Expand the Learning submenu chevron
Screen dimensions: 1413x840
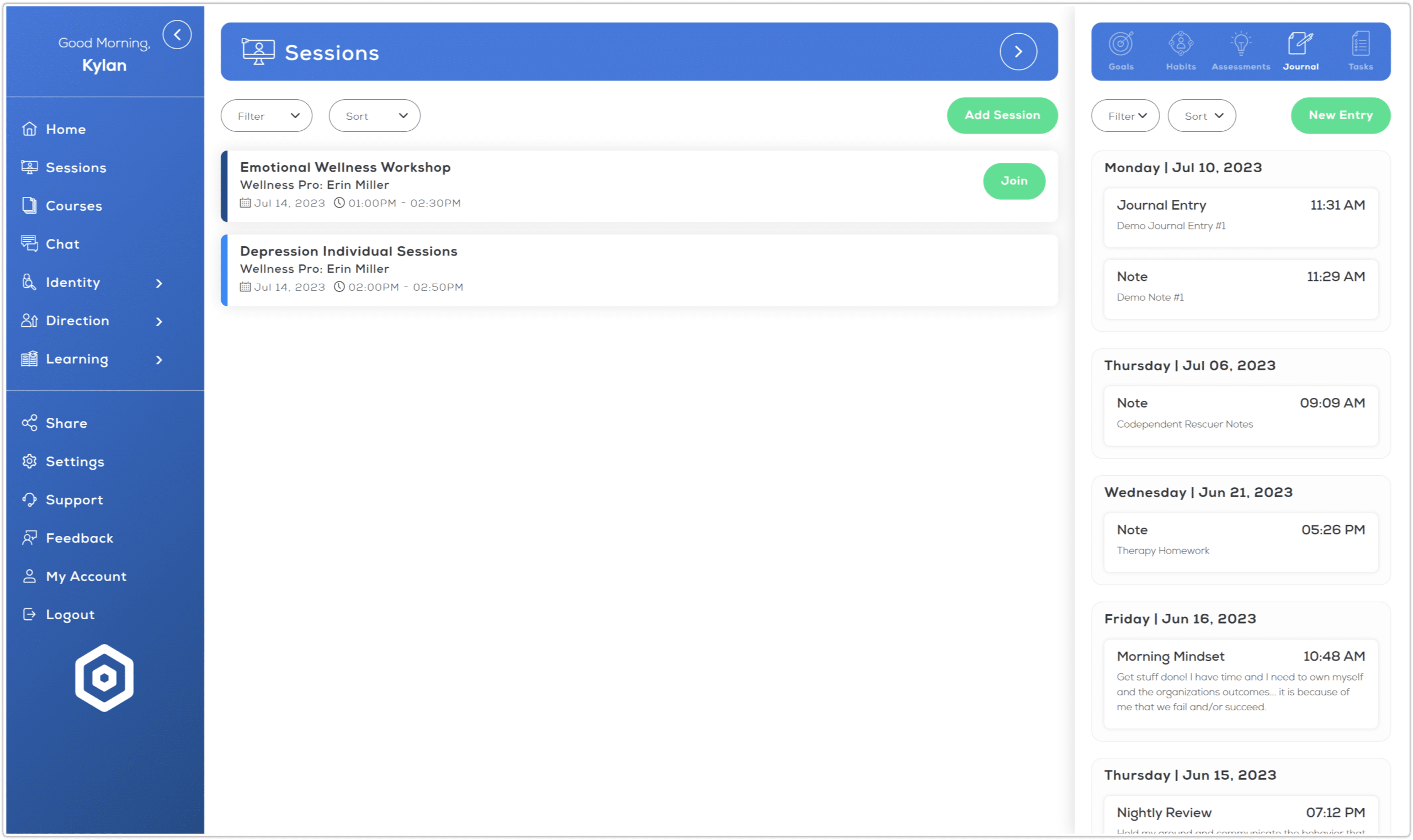[x=159, y=360]
